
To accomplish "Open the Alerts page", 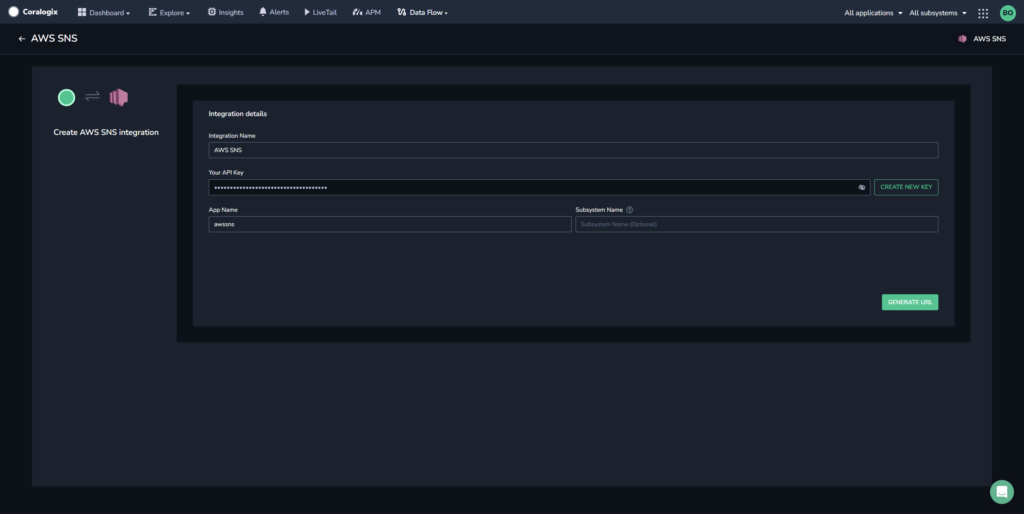I will 274,12.
